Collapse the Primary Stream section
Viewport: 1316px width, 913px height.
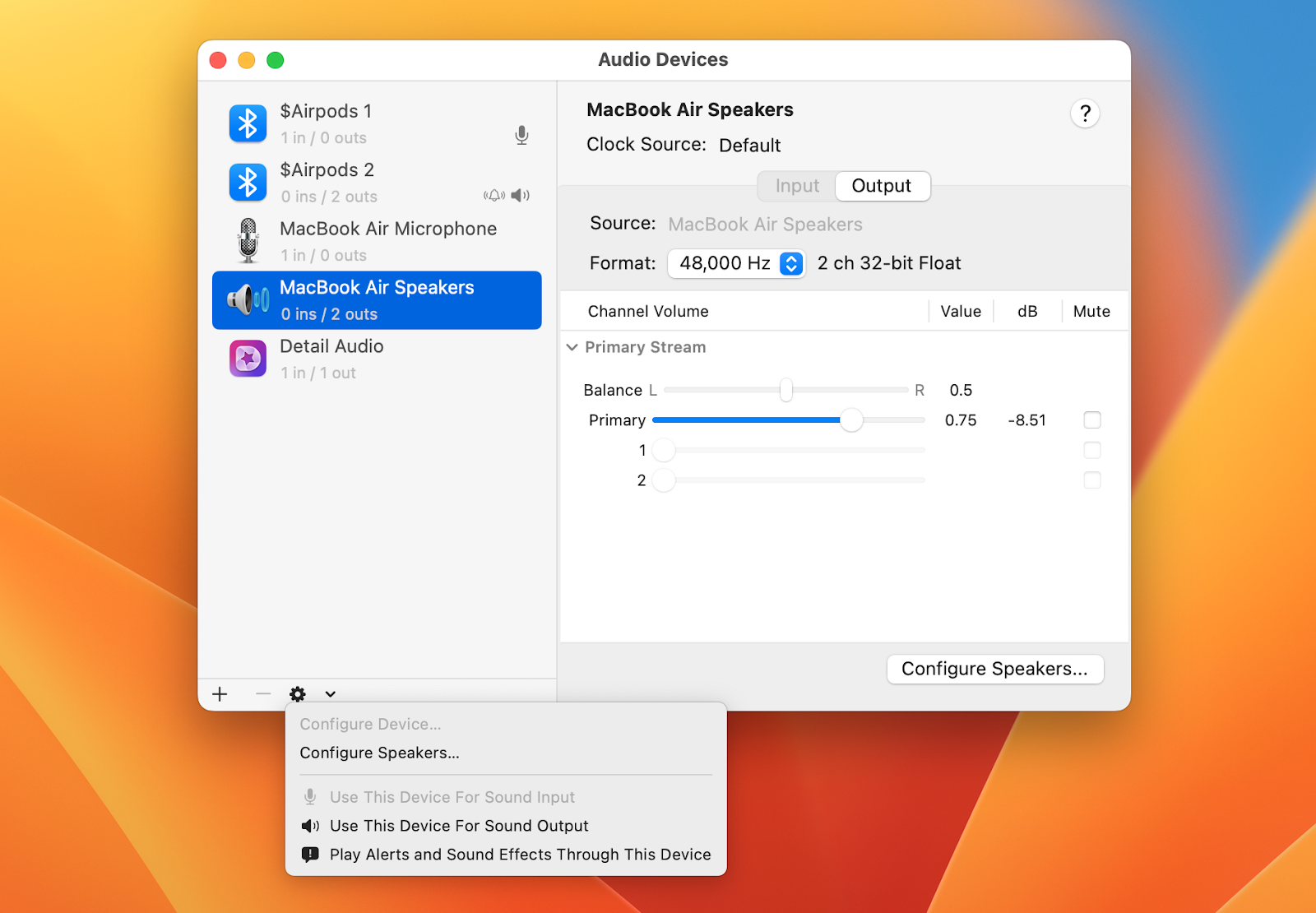click(x=572, y=347)
